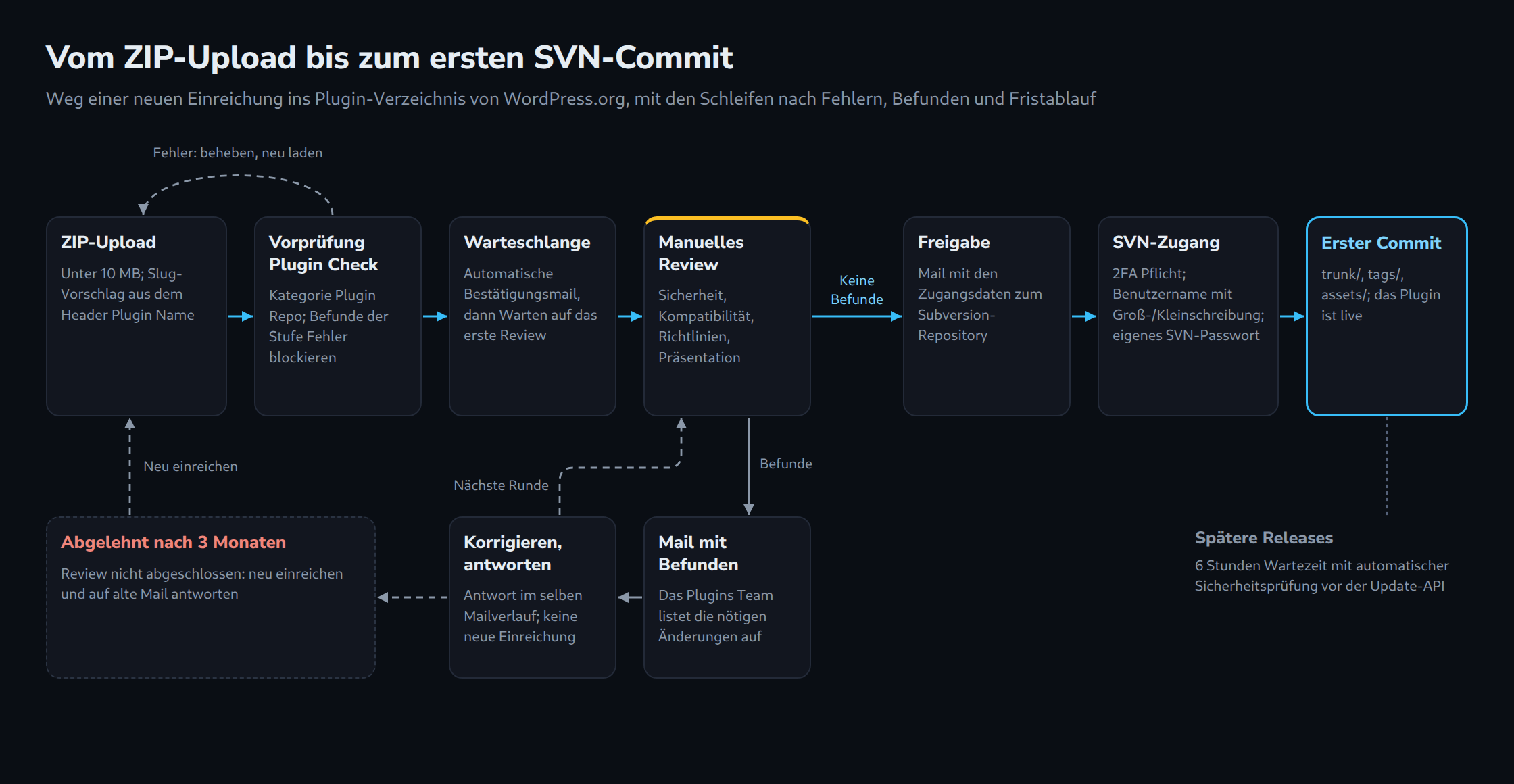Screen dimensions: 1514x784
Task: Click the arrow between SVN-Zugang and Erster Commit
Action: 1292,316
